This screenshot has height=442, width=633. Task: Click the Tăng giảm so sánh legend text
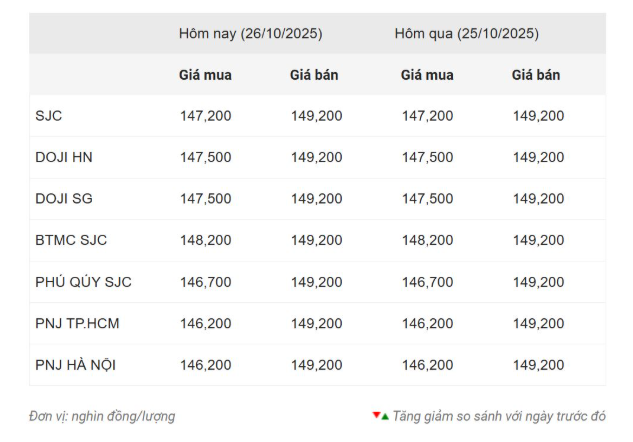[x=499, y=416]
